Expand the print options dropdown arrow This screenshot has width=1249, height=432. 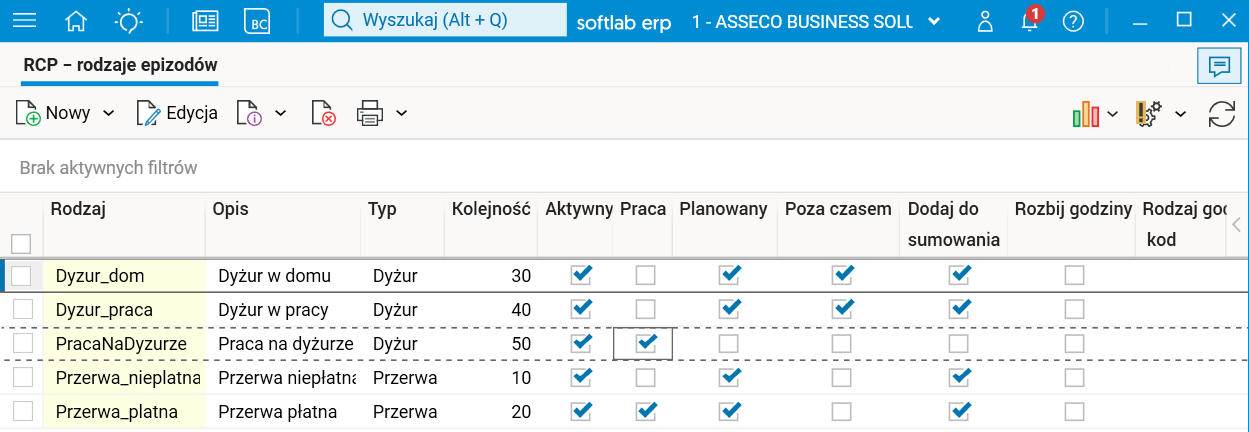tap(401, 114)
